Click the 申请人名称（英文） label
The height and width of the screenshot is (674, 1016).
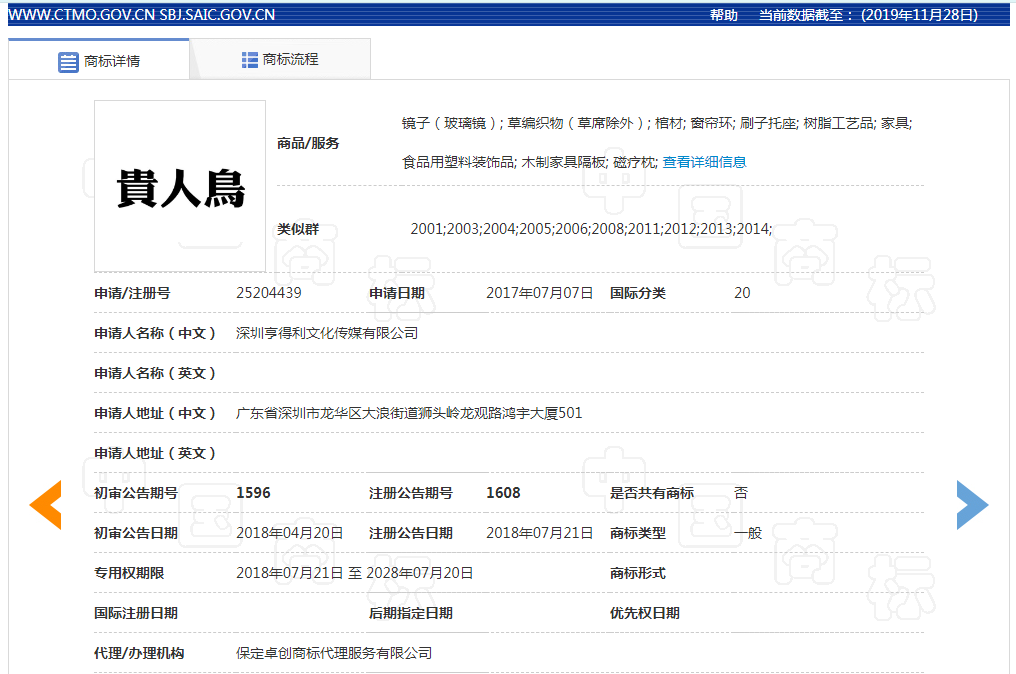click(155, 373)
